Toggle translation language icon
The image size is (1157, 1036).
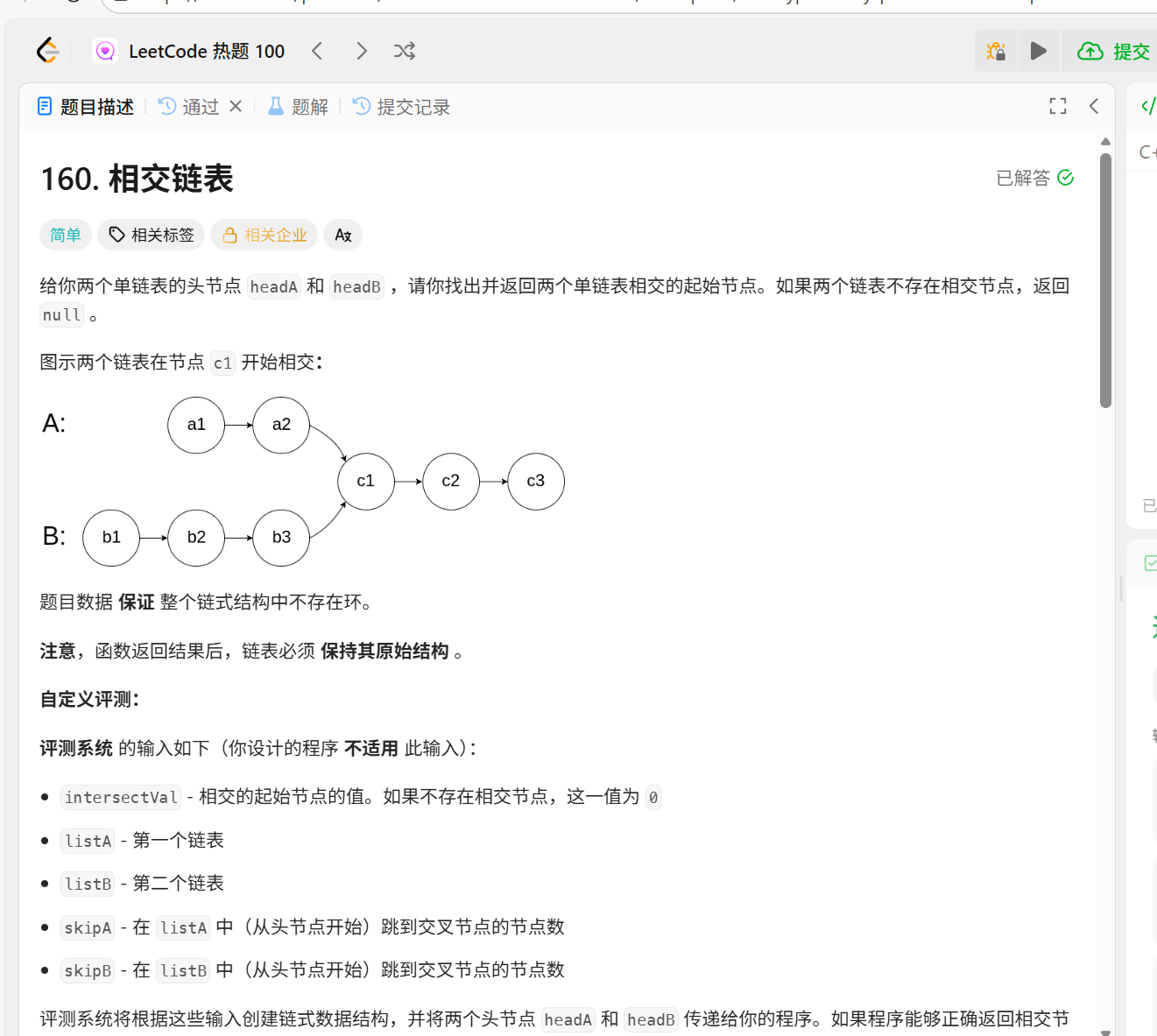[x=343, y=235]
